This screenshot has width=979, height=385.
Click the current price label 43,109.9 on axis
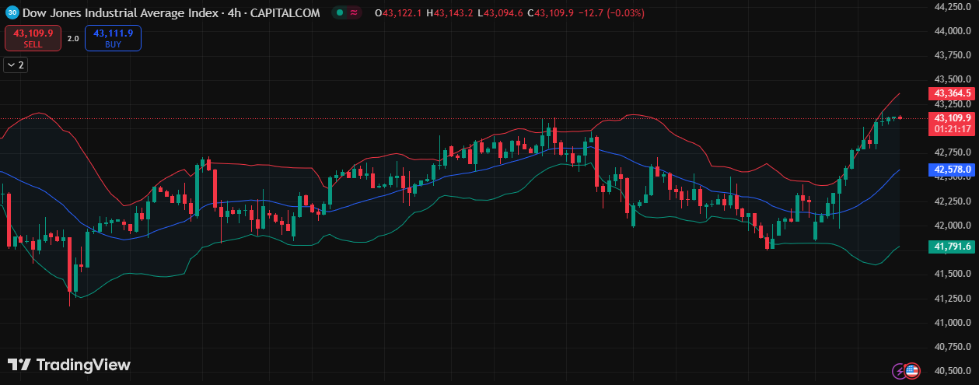pos(952,117)
